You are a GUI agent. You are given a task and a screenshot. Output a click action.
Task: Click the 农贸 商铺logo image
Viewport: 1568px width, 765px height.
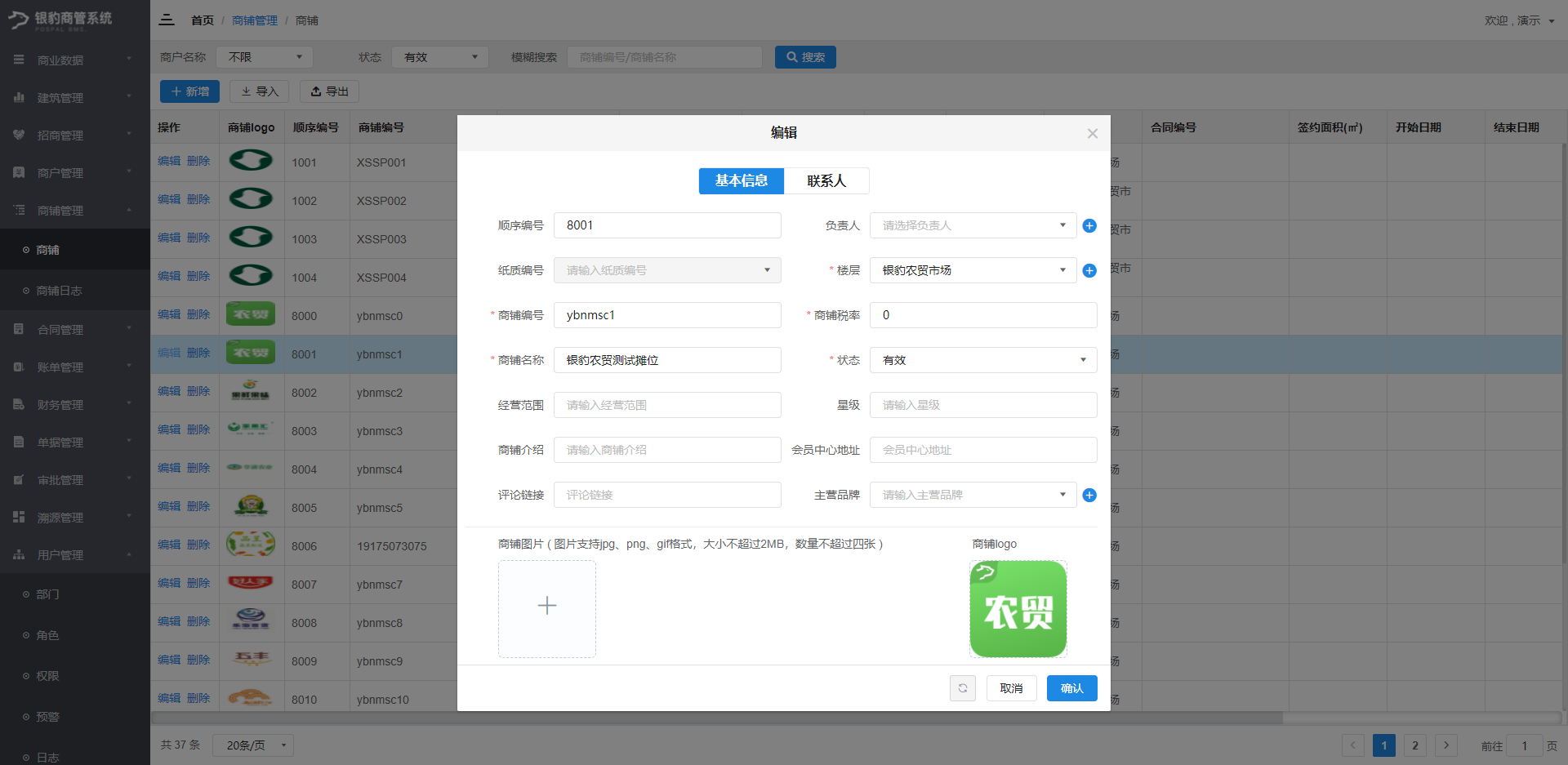tap(1018, 609)
